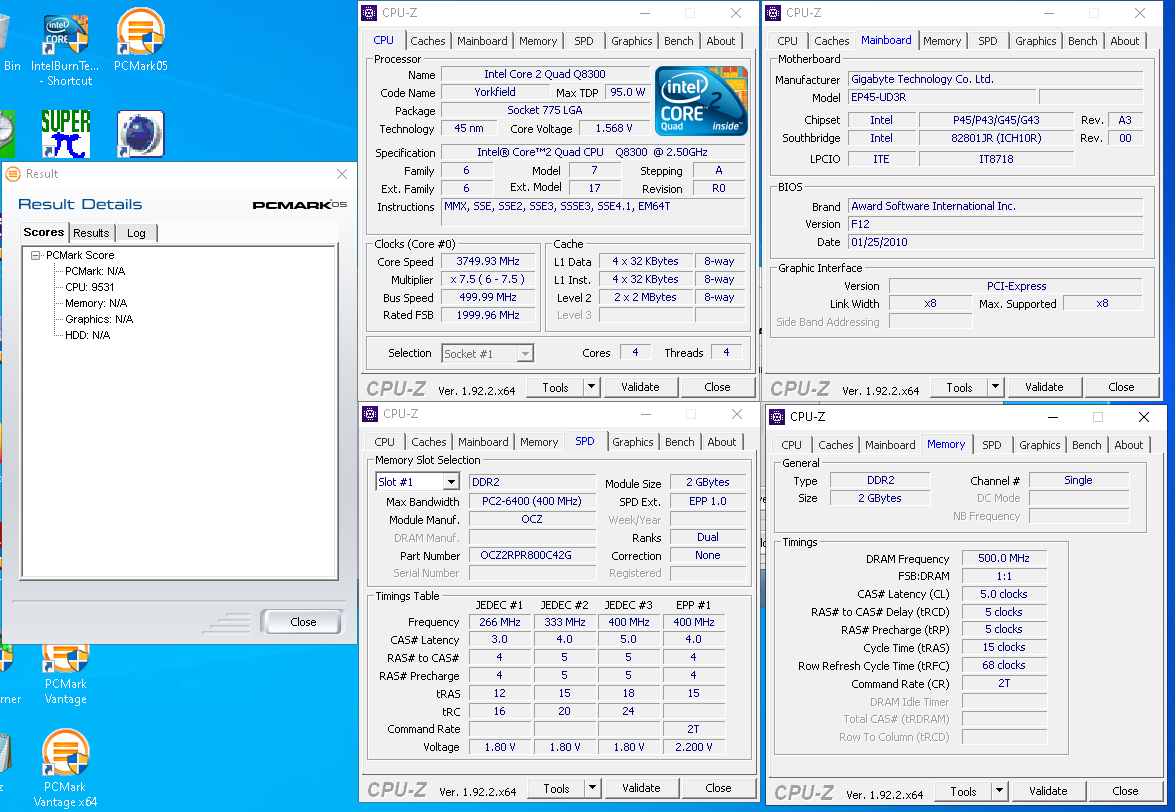The width and height of the screenshot is (1175, 812).
Task: Click the Southbridge model 82801JR (ICH10R)
Action: (996, 138)
